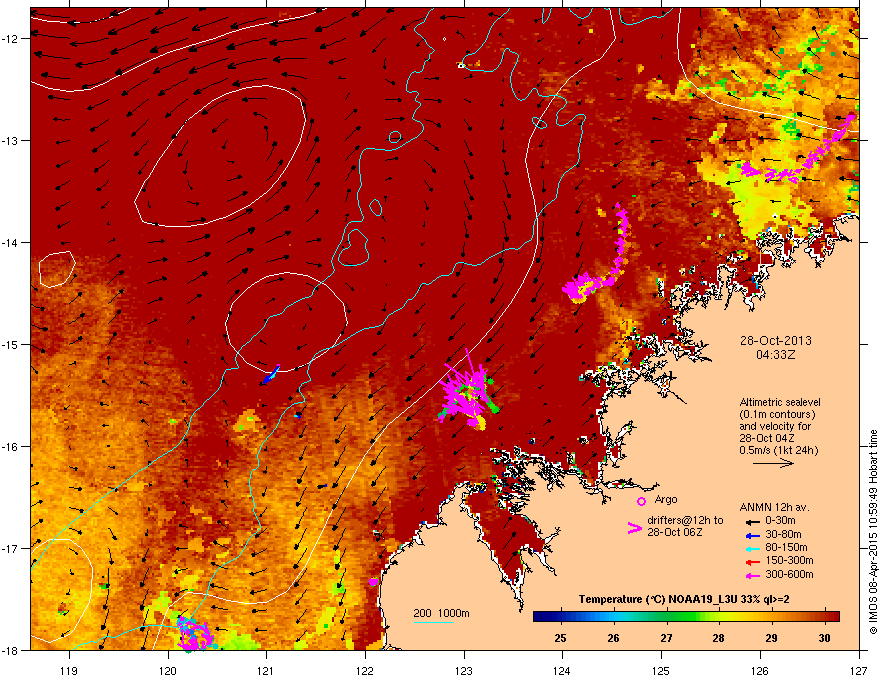The image size is (880, 680).
Task: Click the latitude axis label '-12'
Action: pyautogui.click(x=12, y=38)
